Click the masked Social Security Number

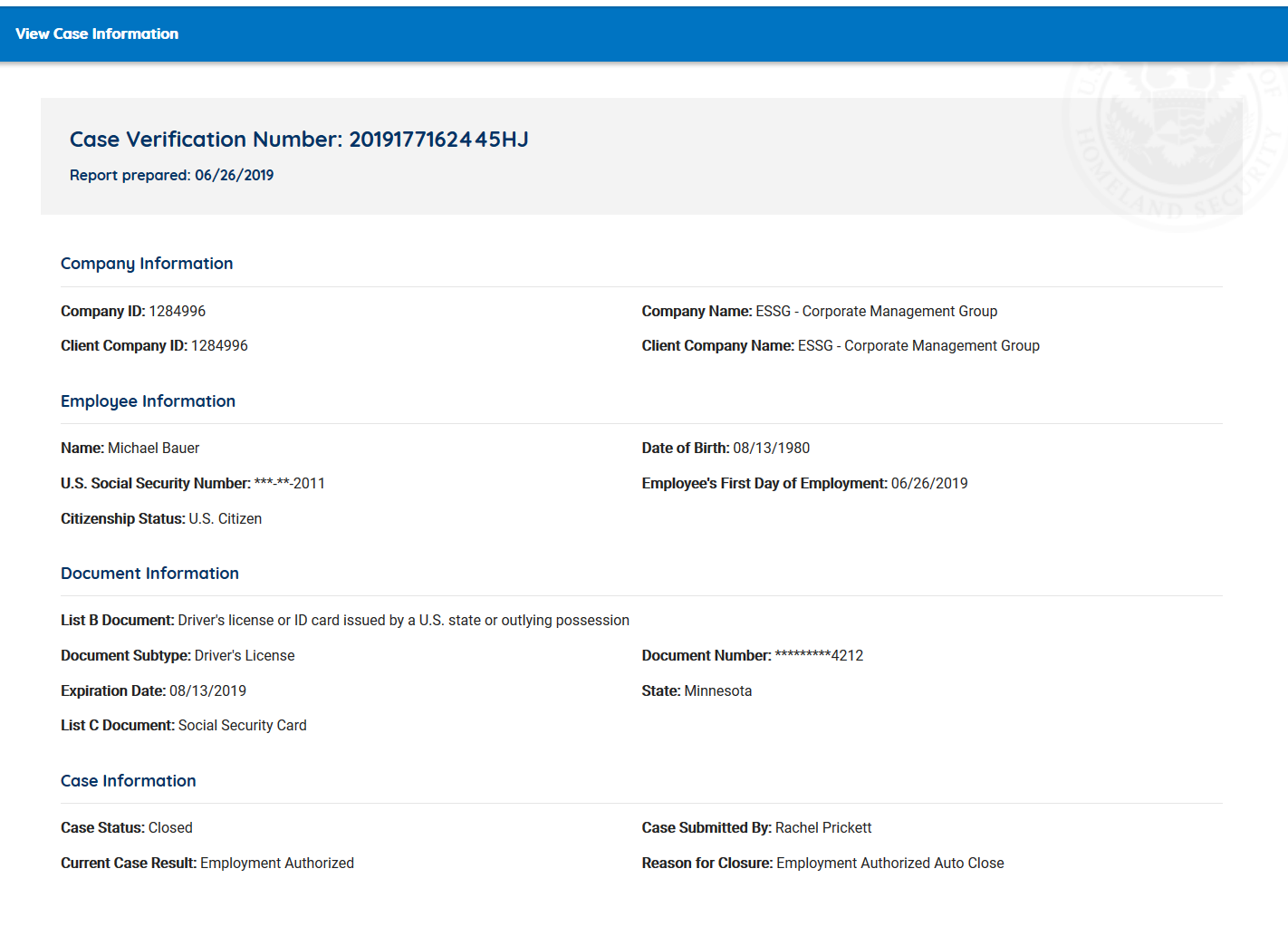(x=289, y=483)
